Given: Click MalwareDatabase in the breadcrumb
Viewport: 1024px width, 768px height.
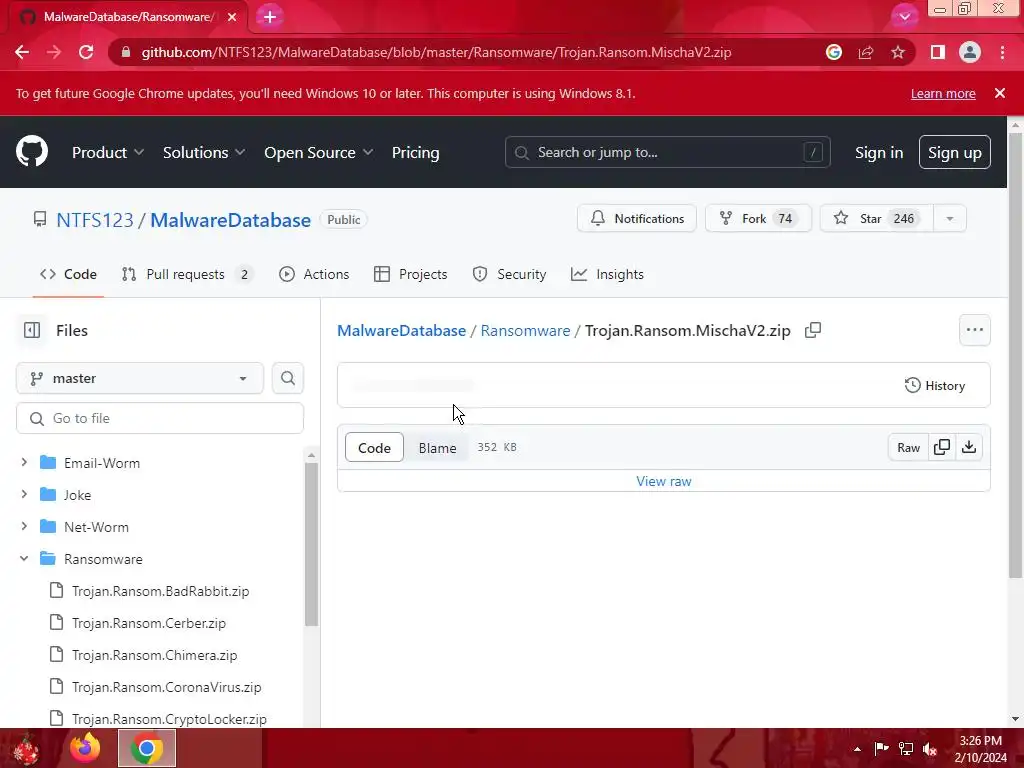Looking at the screenshot, I should (x=402, y=330).
